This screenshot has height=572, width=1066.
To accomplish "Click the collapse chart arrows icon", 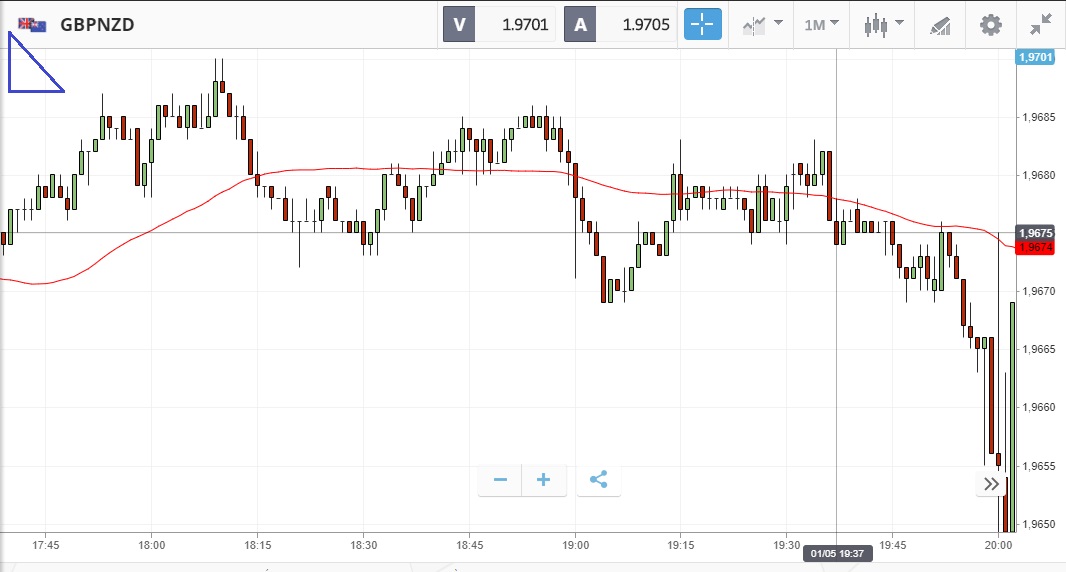I will click(1041, 24).
